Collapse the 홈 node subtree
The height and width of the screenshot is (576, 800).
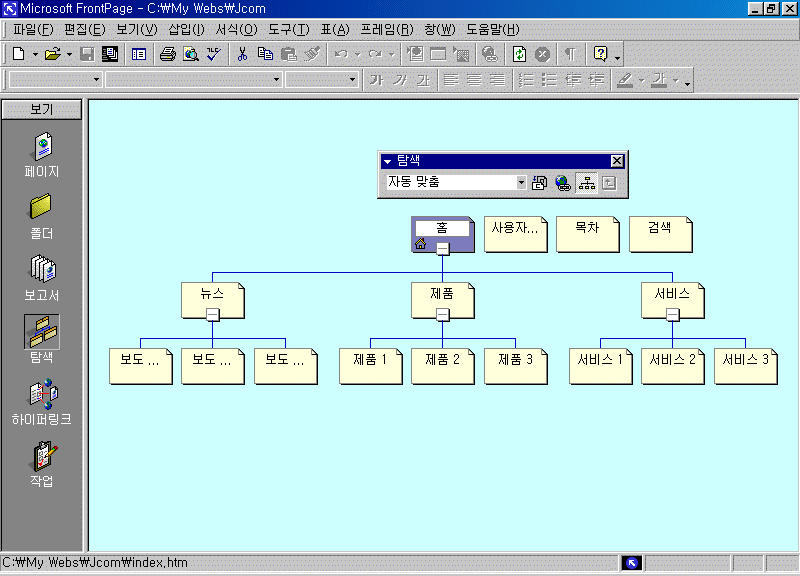point(442,249)
